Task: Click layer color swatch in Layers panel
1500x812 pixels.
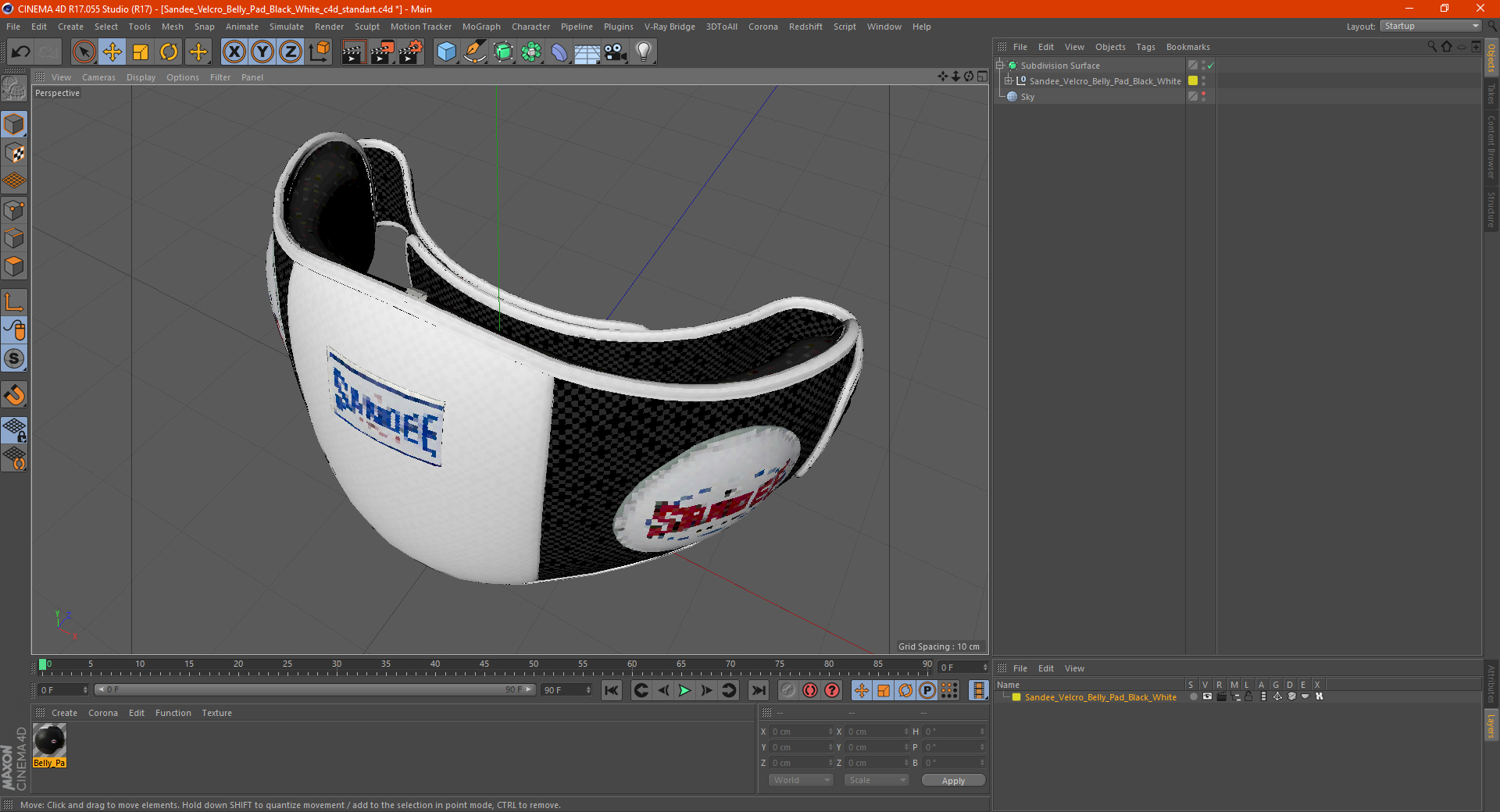Action: [x=1016, y=697]
